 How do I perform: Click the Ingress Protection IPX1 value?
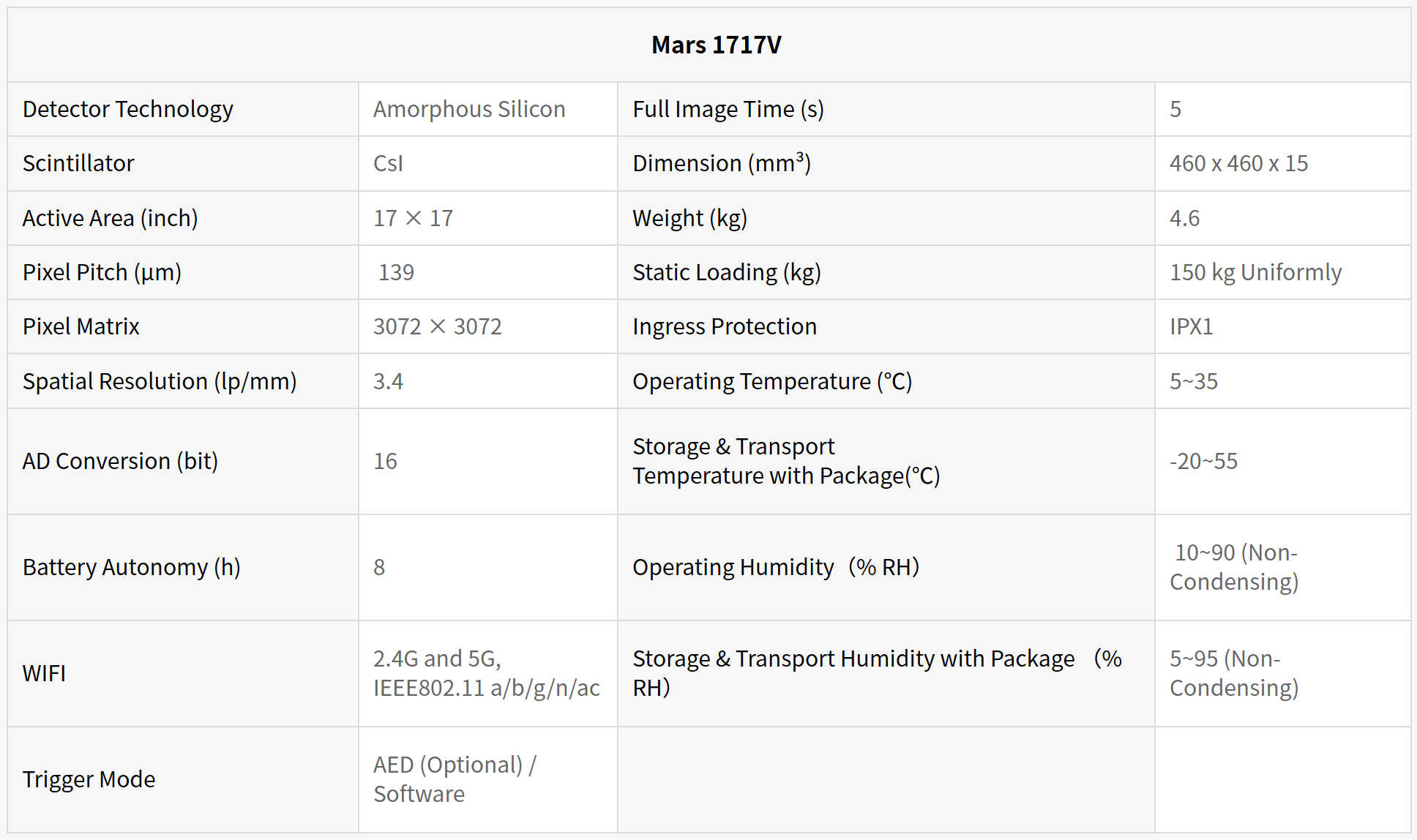click(x=1191, y=326)
